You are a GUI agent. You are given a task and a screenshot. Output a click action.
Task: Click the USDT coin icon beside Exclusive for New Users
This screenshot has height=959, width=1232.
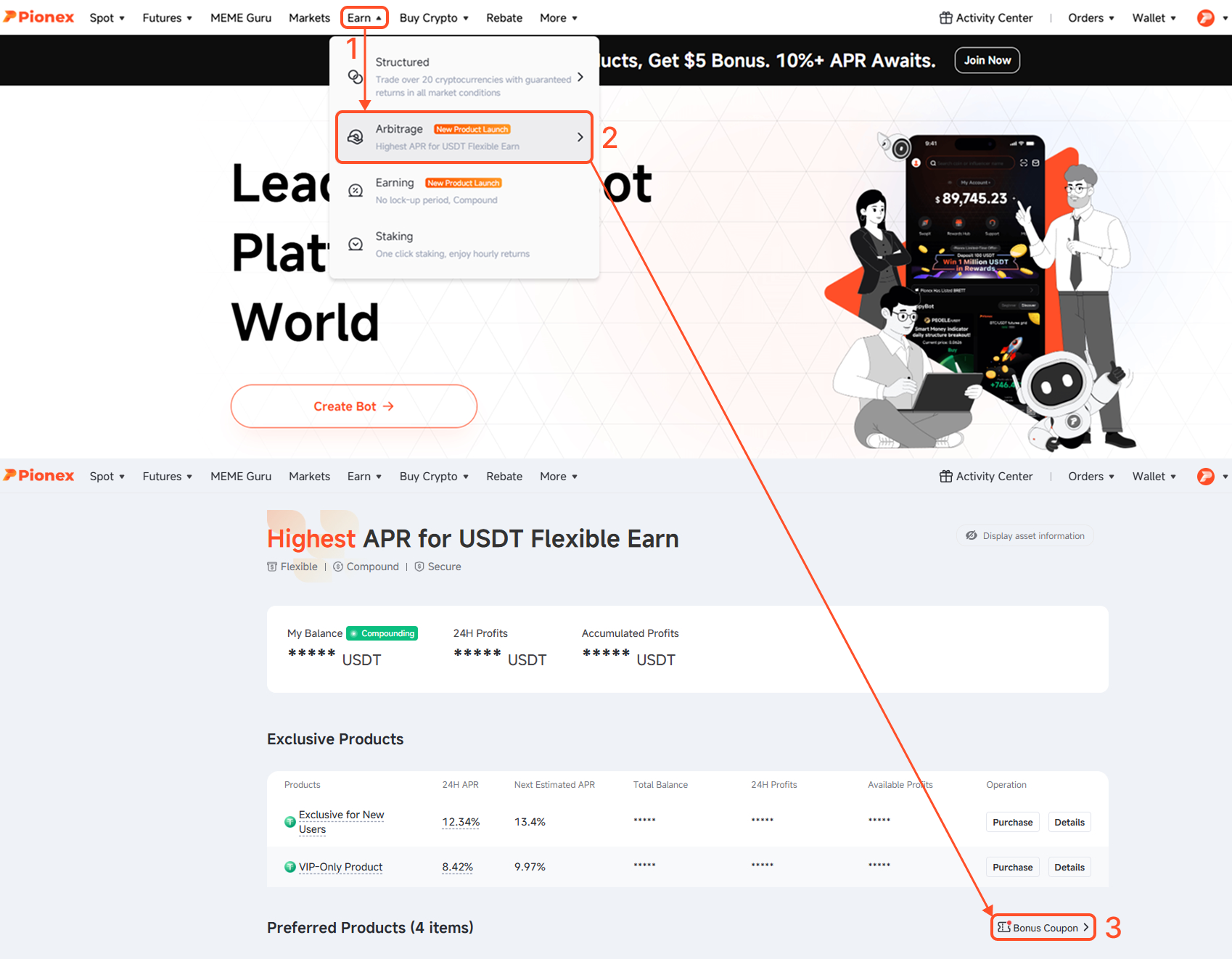point(290,822)
